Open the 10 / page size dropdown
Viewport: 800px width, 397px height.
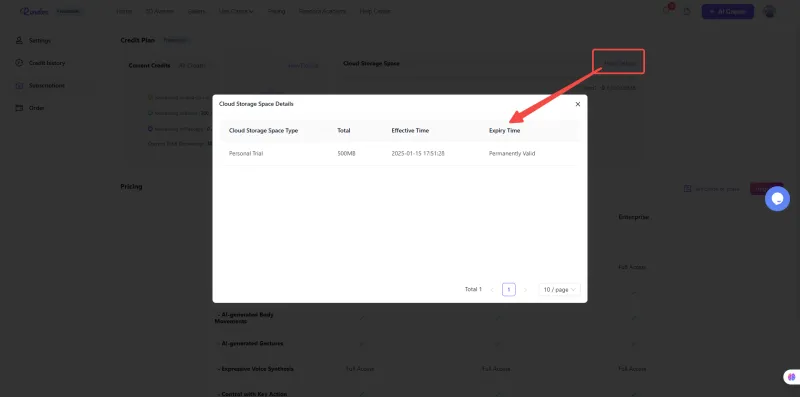click(559, 290)
